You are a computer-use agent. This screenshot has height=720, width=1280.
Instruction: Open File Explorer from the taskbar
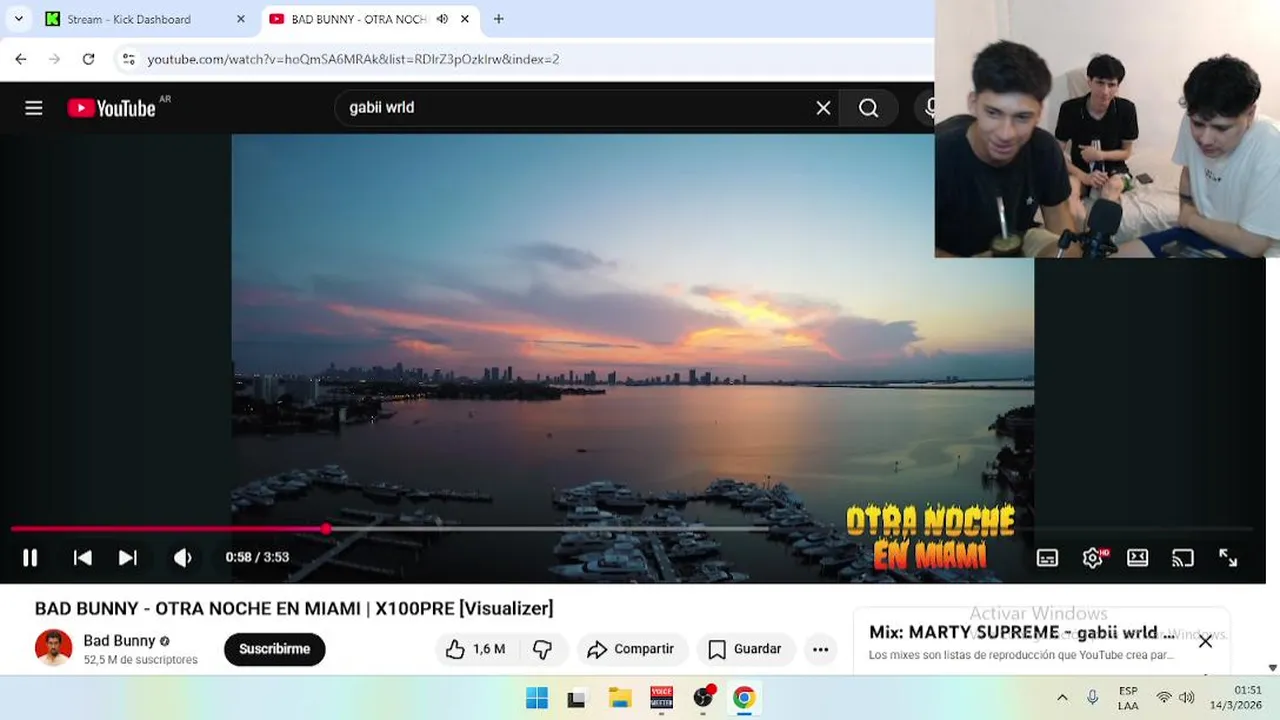pyautogui.click(x=620, y=698)
